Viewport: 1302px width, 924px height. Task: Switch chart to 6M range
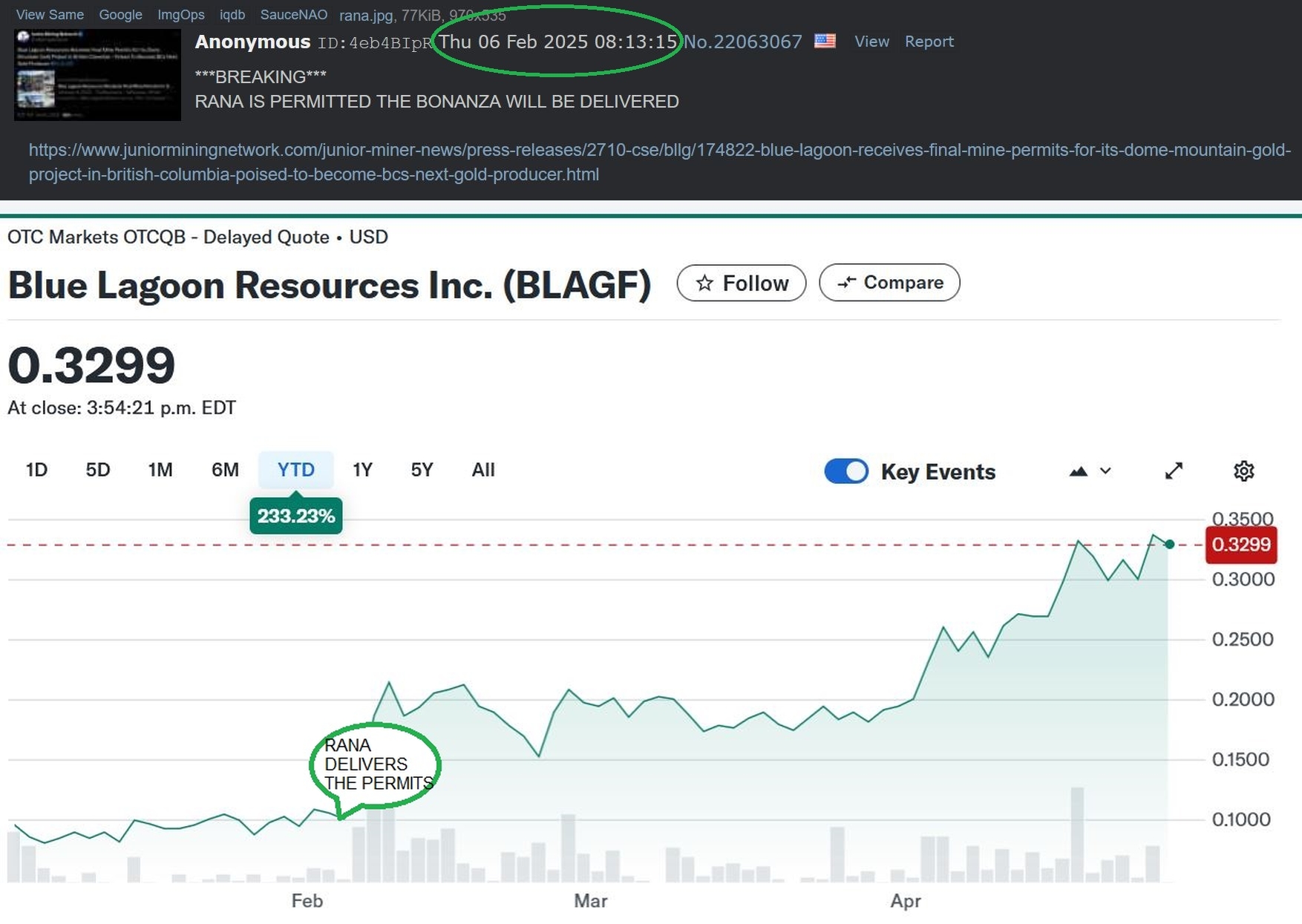point(225,470)
